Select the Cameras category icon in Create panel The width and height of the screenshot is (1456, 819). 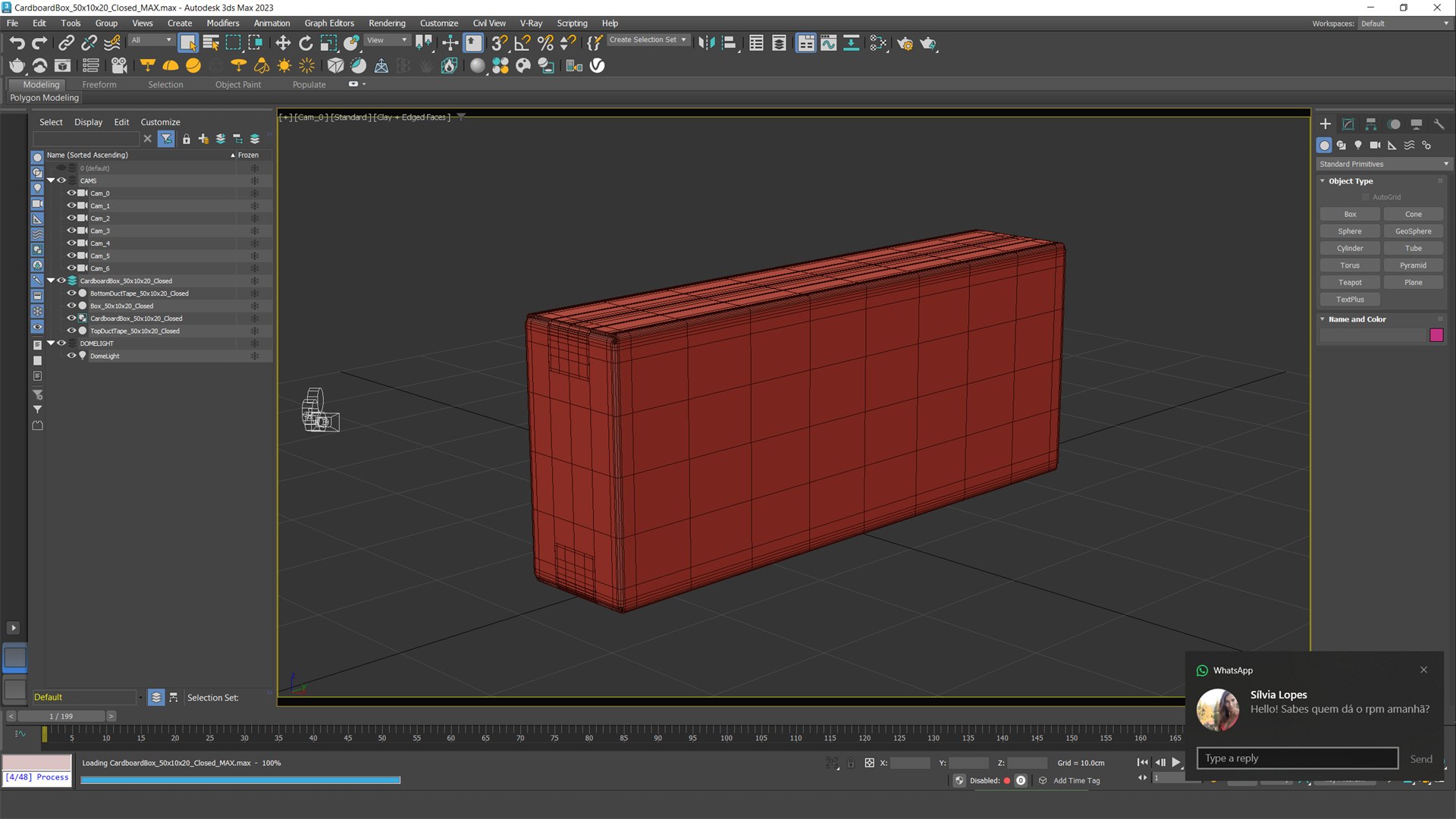point(1375,145)
